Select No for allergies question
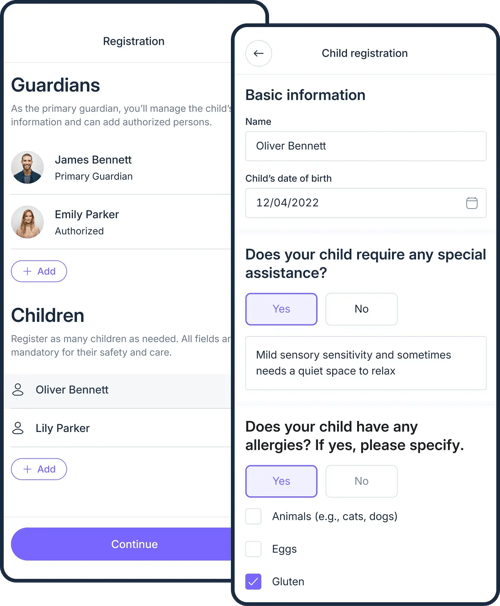Image resolution: width=500 pixels, height=606 pixels. pos(361,481)
